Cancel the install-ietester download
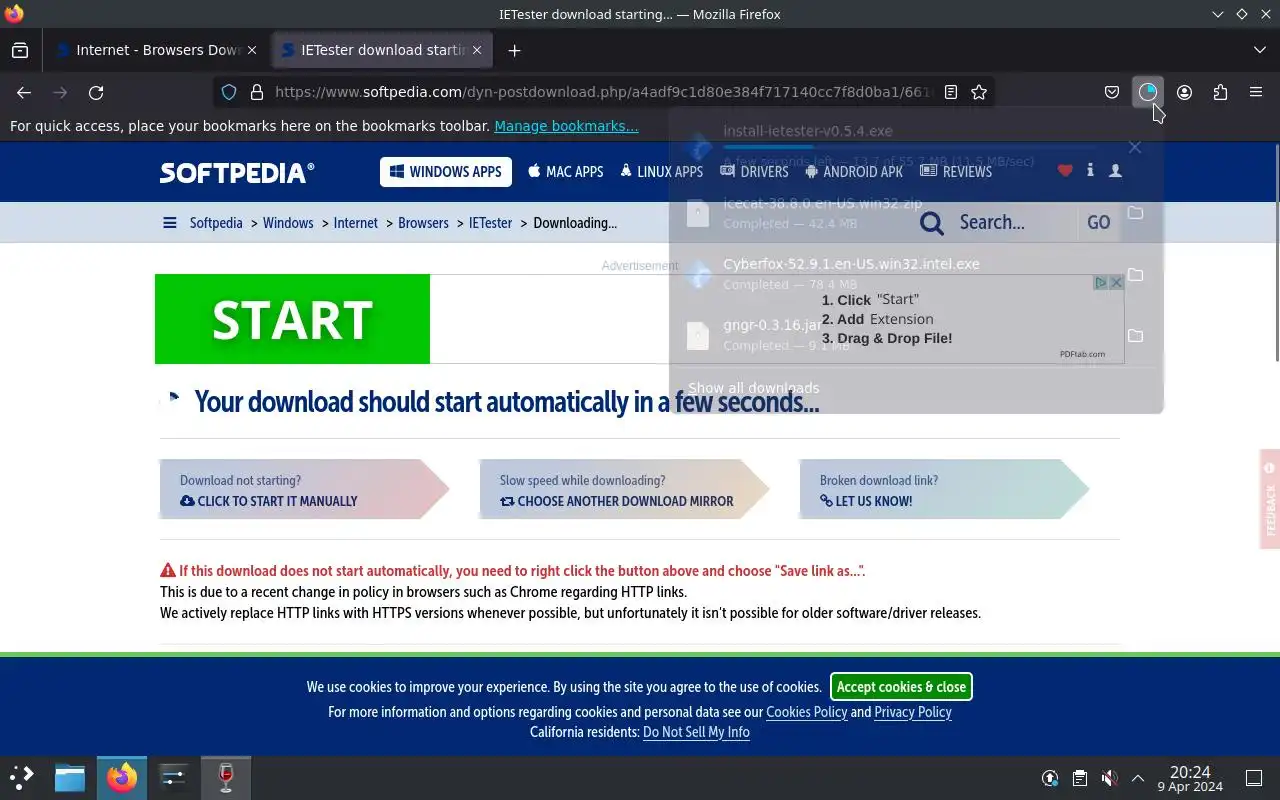Screen dimensions: 1280x800 [1135, 147]
